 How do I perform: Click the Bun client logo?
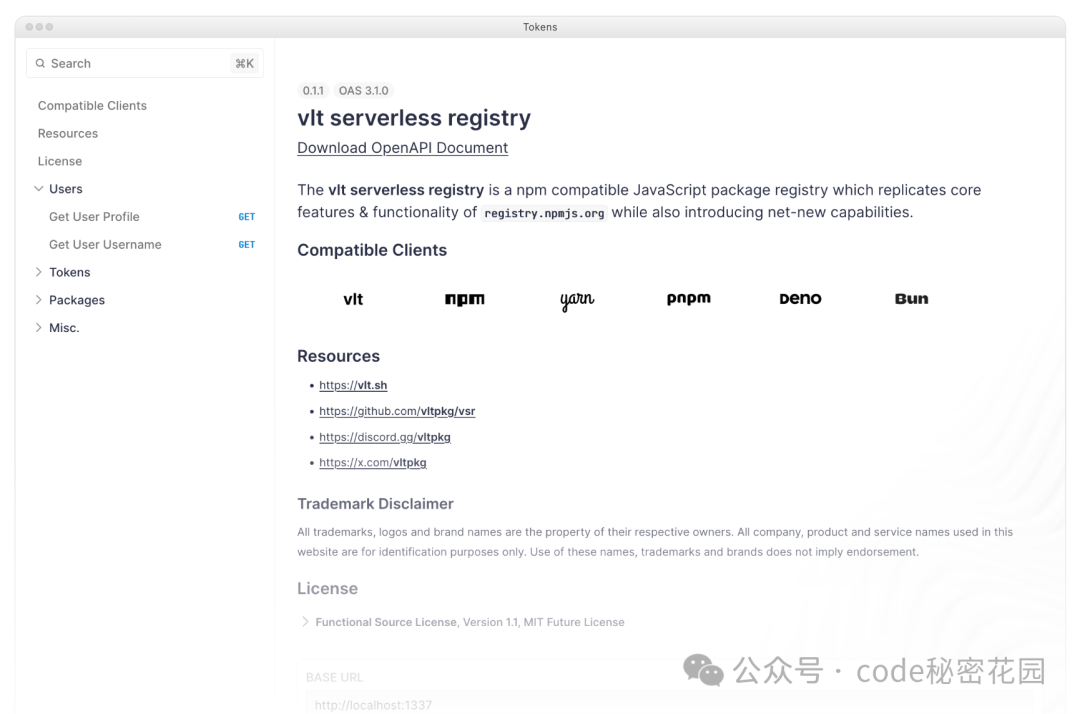[x=911, y=299]
